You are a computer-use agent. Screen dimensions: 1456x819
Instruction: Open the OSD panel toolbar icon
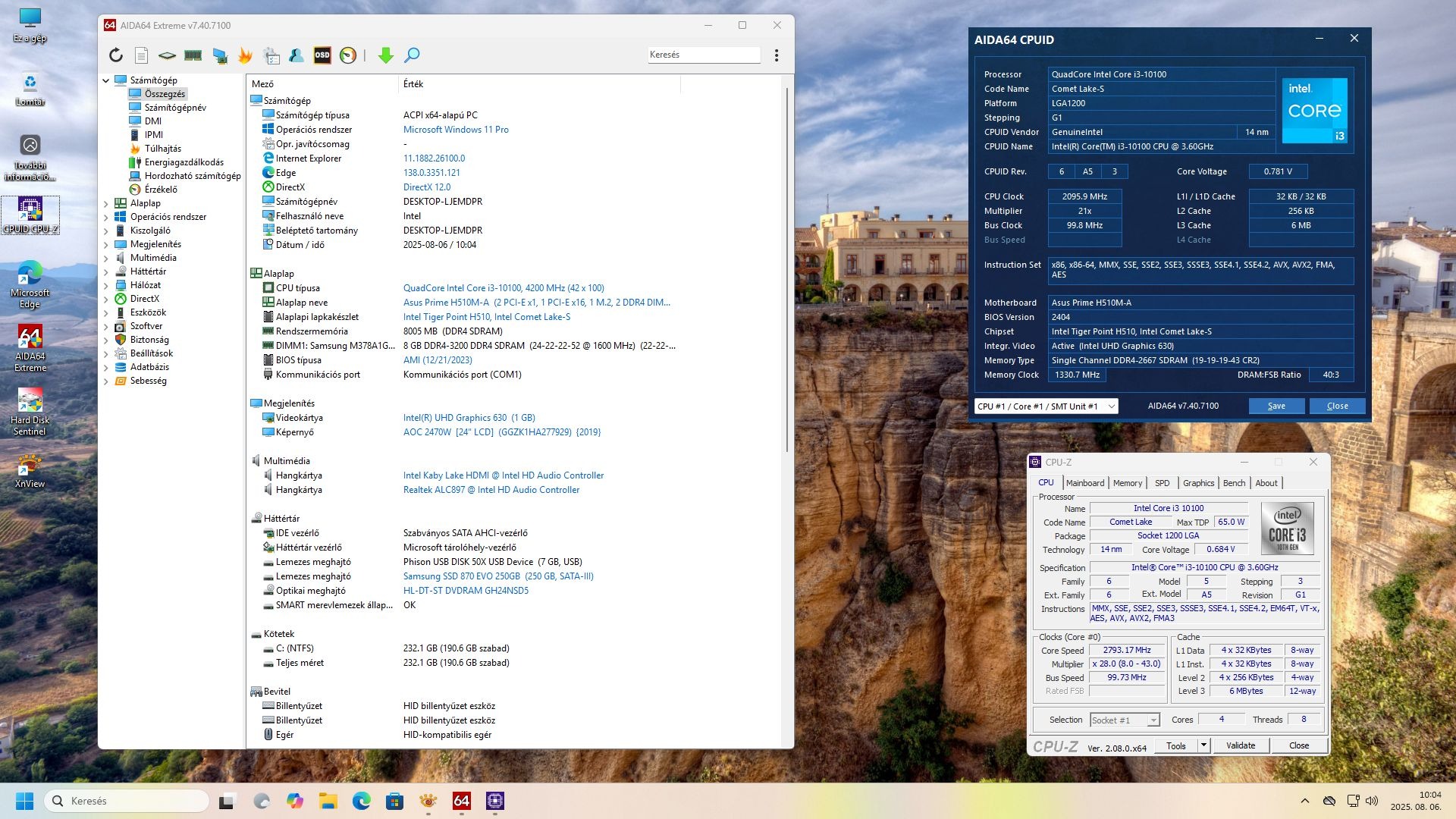[x=322, y=55]
